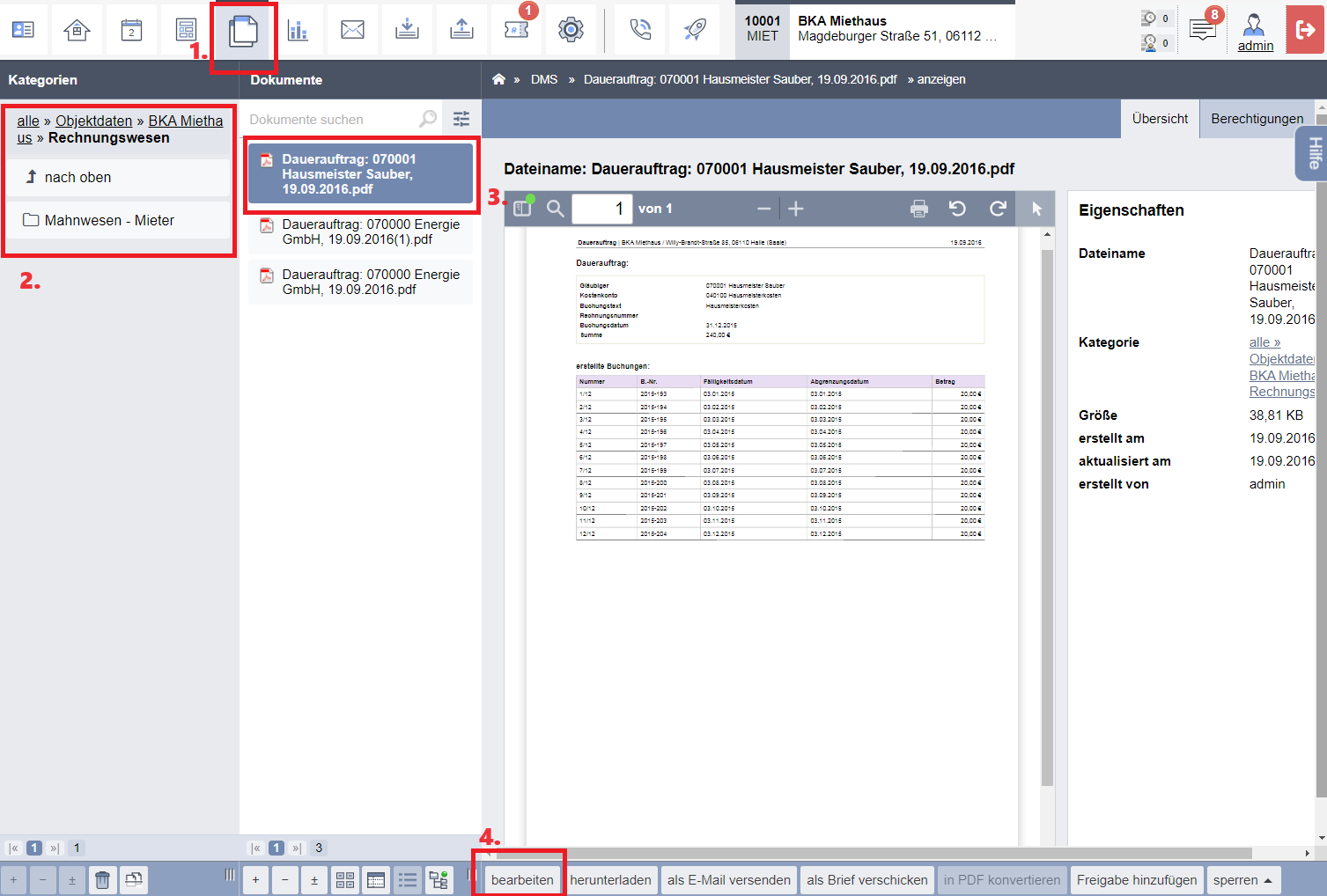Open the gear settings icon
1327x896 pixels.
point(571,30)
